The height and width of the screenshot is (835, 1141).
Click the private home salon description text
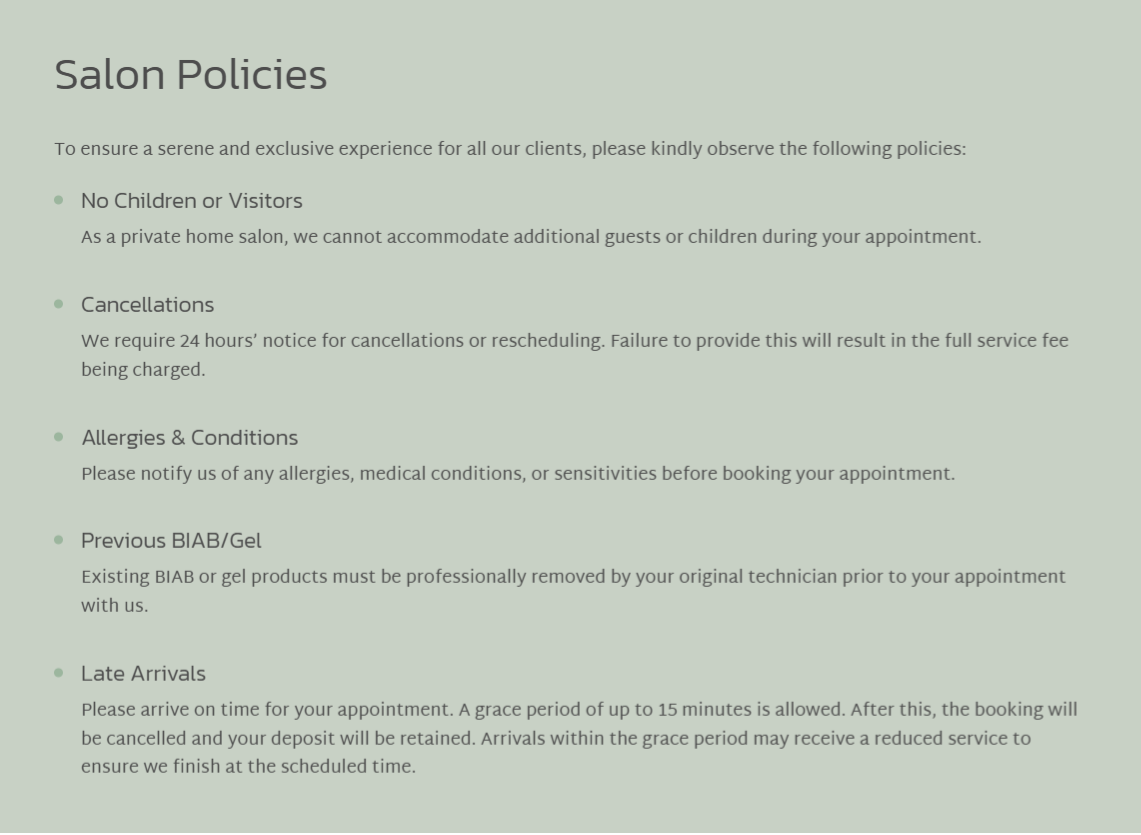(x=530, y=238)
